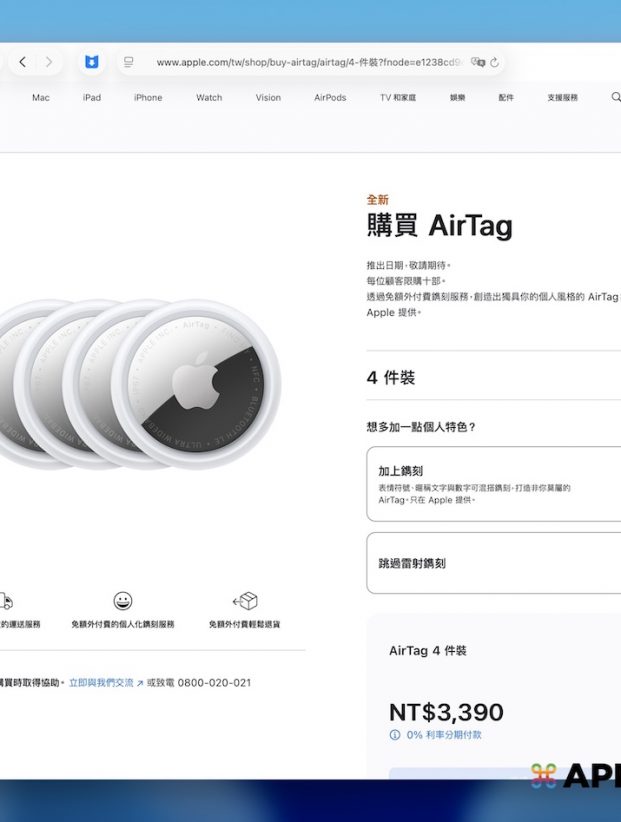This screenshot has width=621, height=822.
Task: Open the Apple site search magnifier
Action: click(615, 98)
